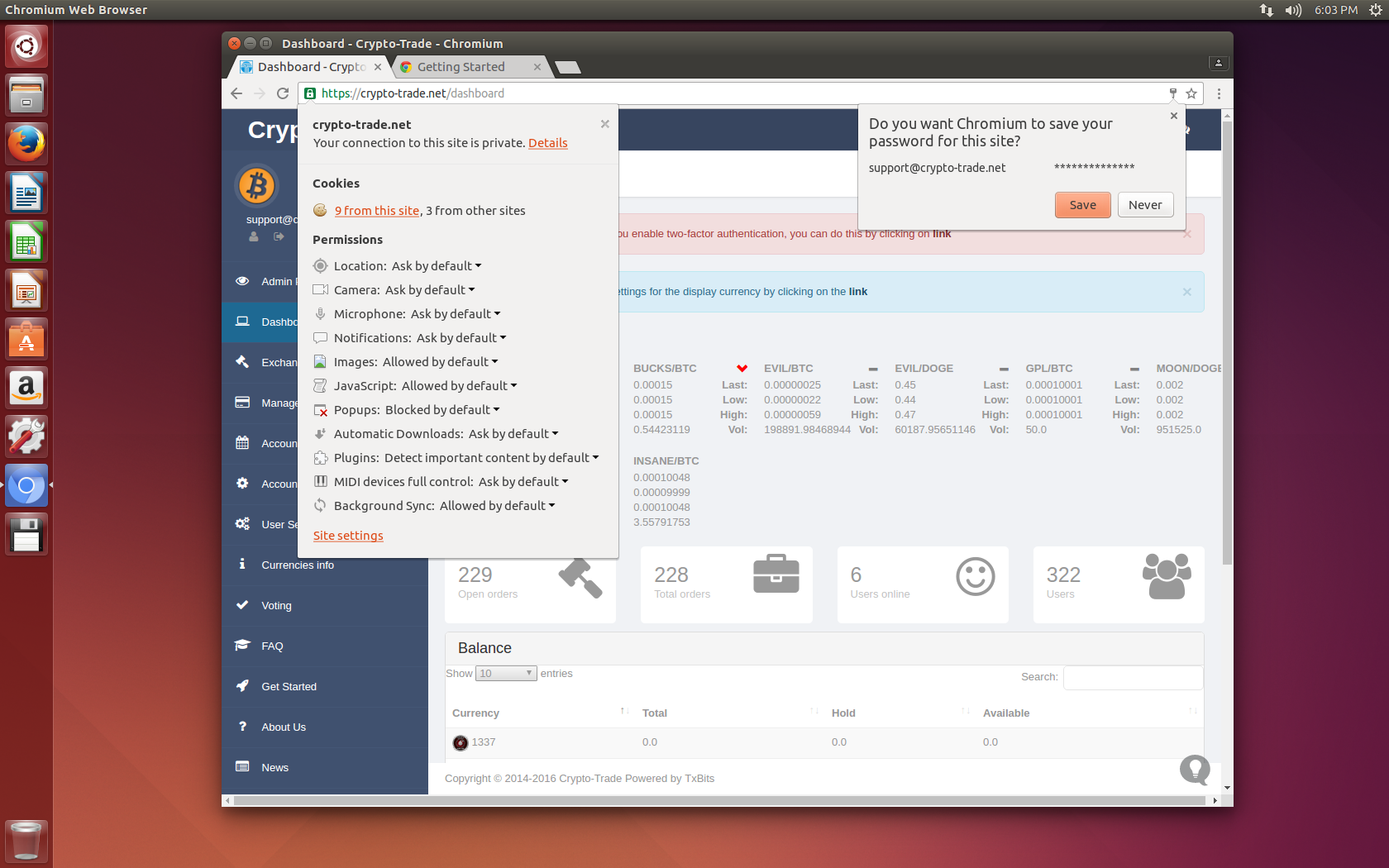The image size is (1389, 868).
Task: Click the volume indicator in top panel
Action: (1293, 10)
